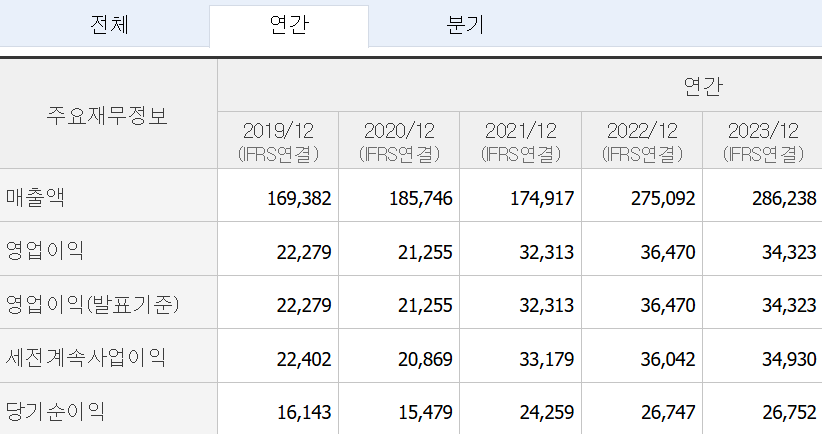Image resolution: width=822 pixels, height=434 pixels.
Task: Select 당기순이익 value 26,747
Action: point(668,413)
